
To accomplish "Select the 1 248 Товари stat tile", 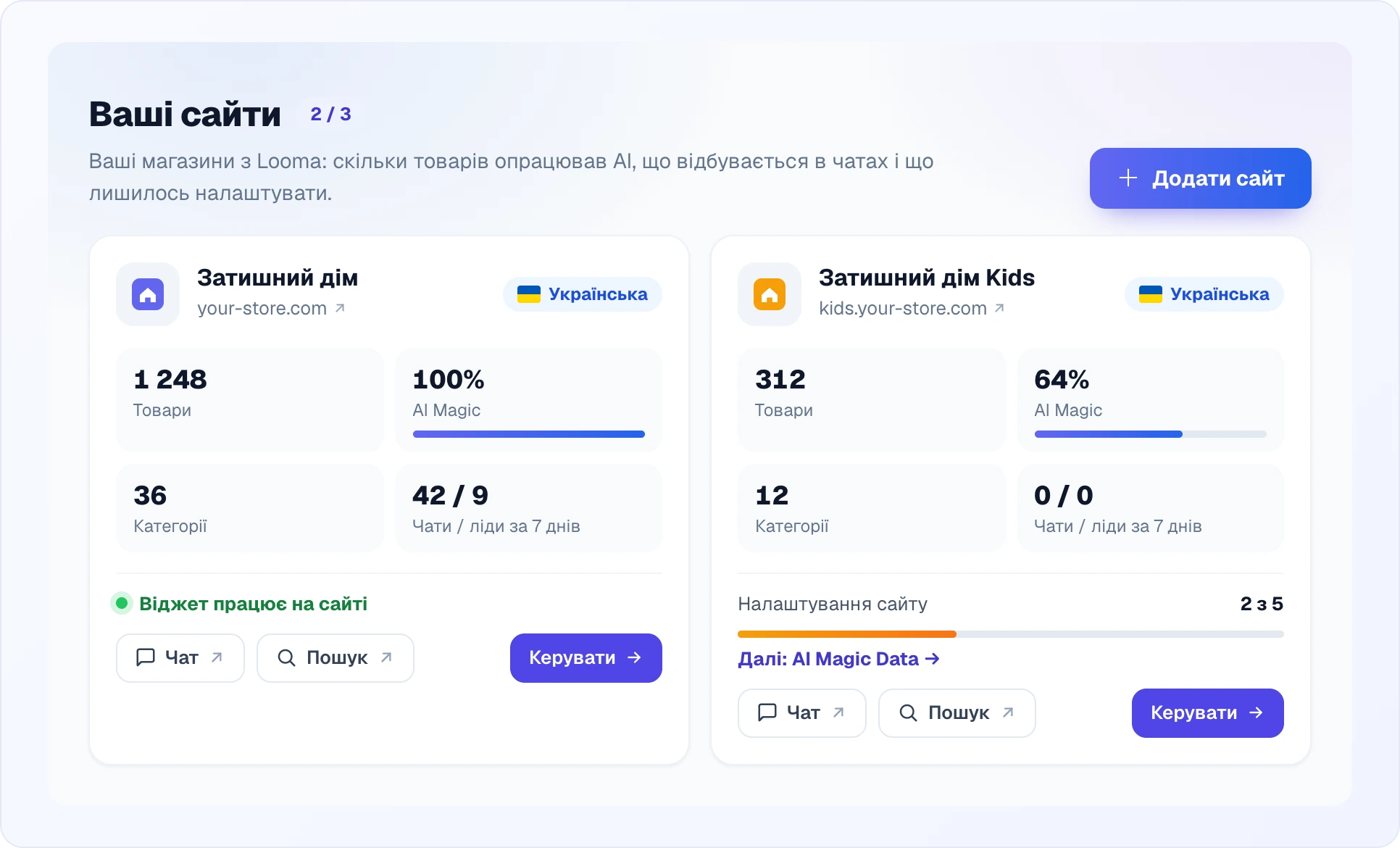I will (x=250, y=400).
